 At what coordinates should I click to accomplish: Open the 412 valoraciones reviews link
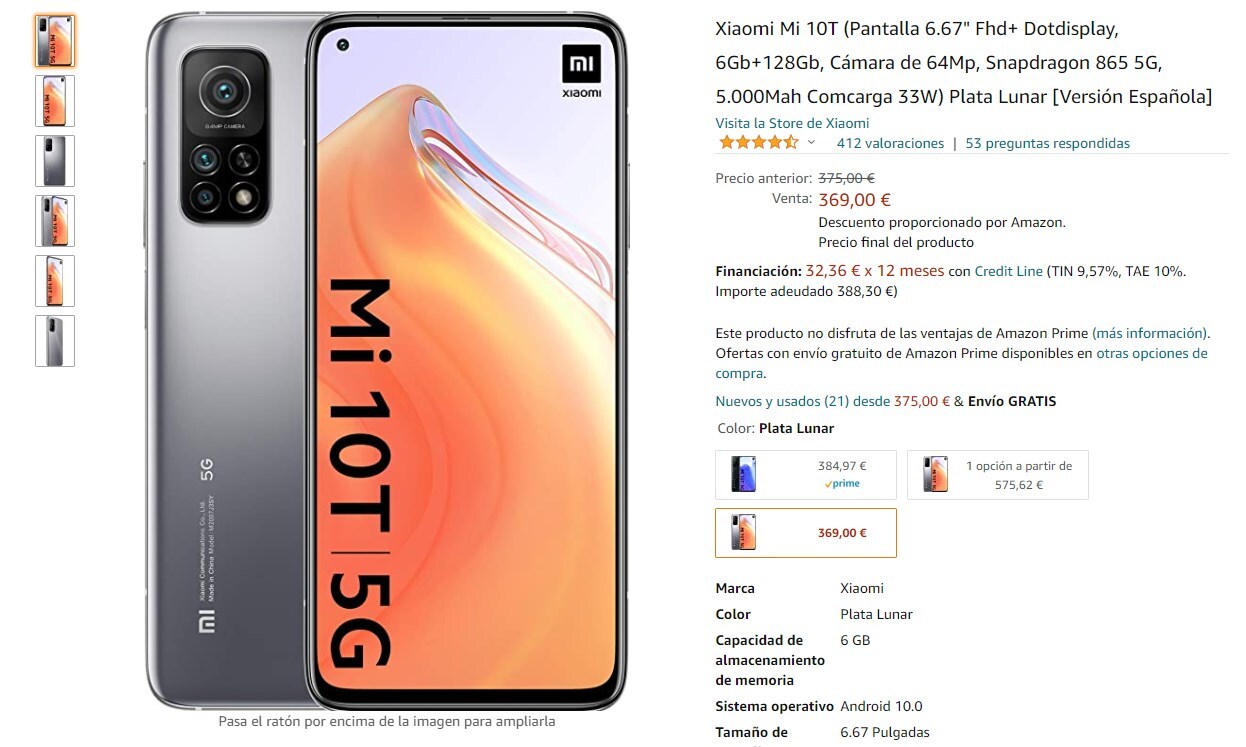pyautogui.click(x=890, y=143)
